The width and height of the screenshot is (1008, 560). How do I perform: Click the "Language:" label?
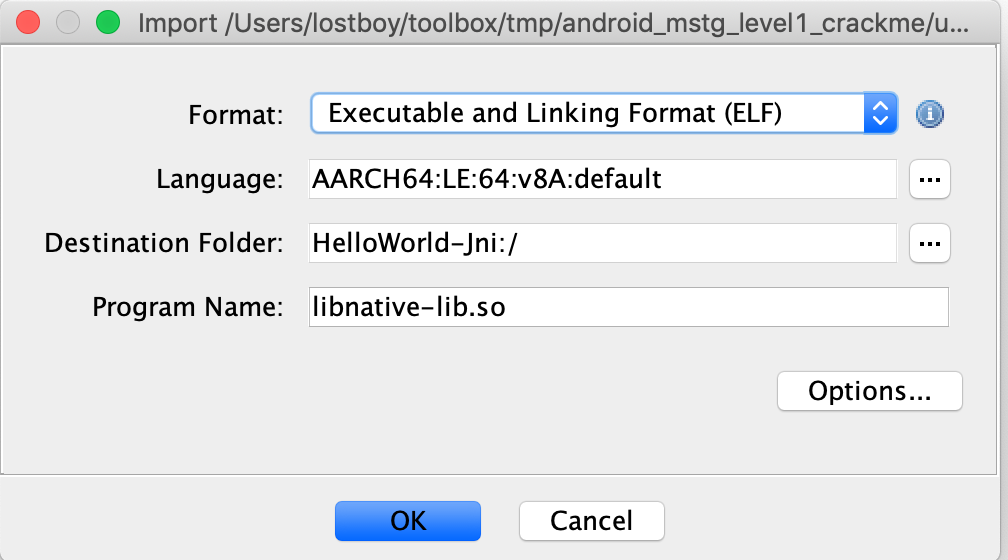pyautogui.click(x=220, y=180)
